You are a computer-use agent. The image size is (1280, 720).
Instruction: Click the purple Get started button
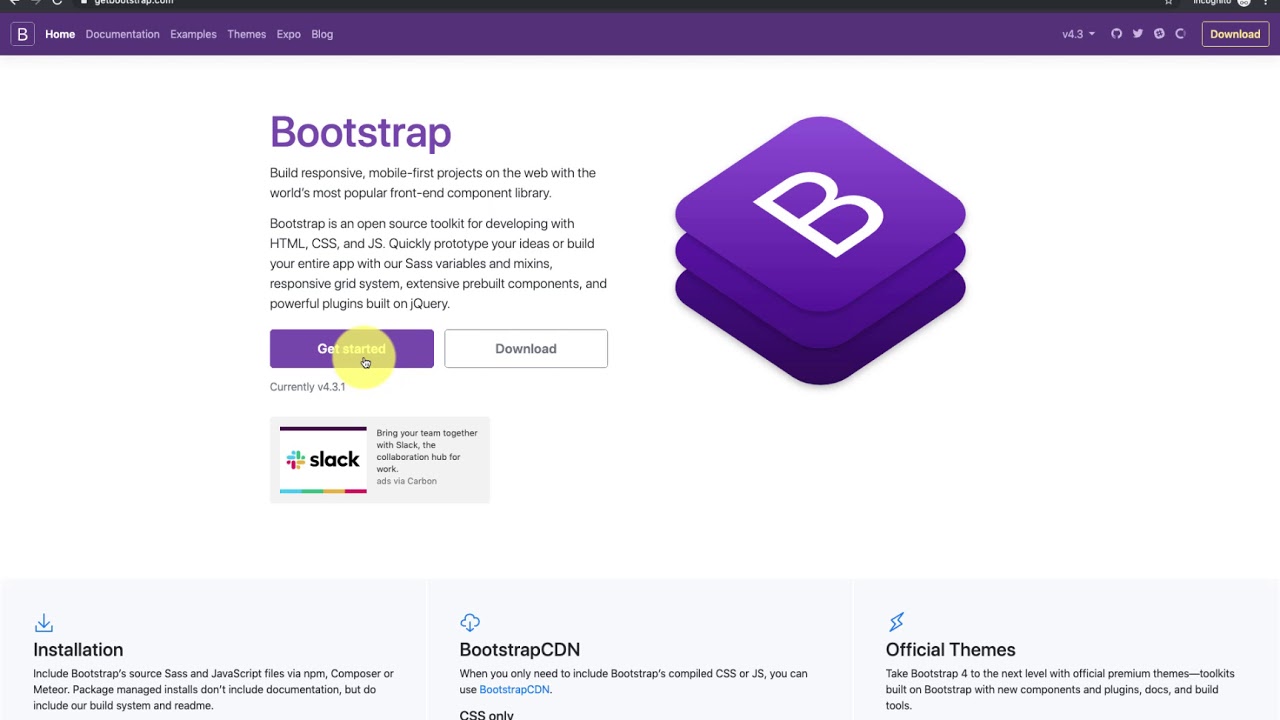click(x=351, y=348)
